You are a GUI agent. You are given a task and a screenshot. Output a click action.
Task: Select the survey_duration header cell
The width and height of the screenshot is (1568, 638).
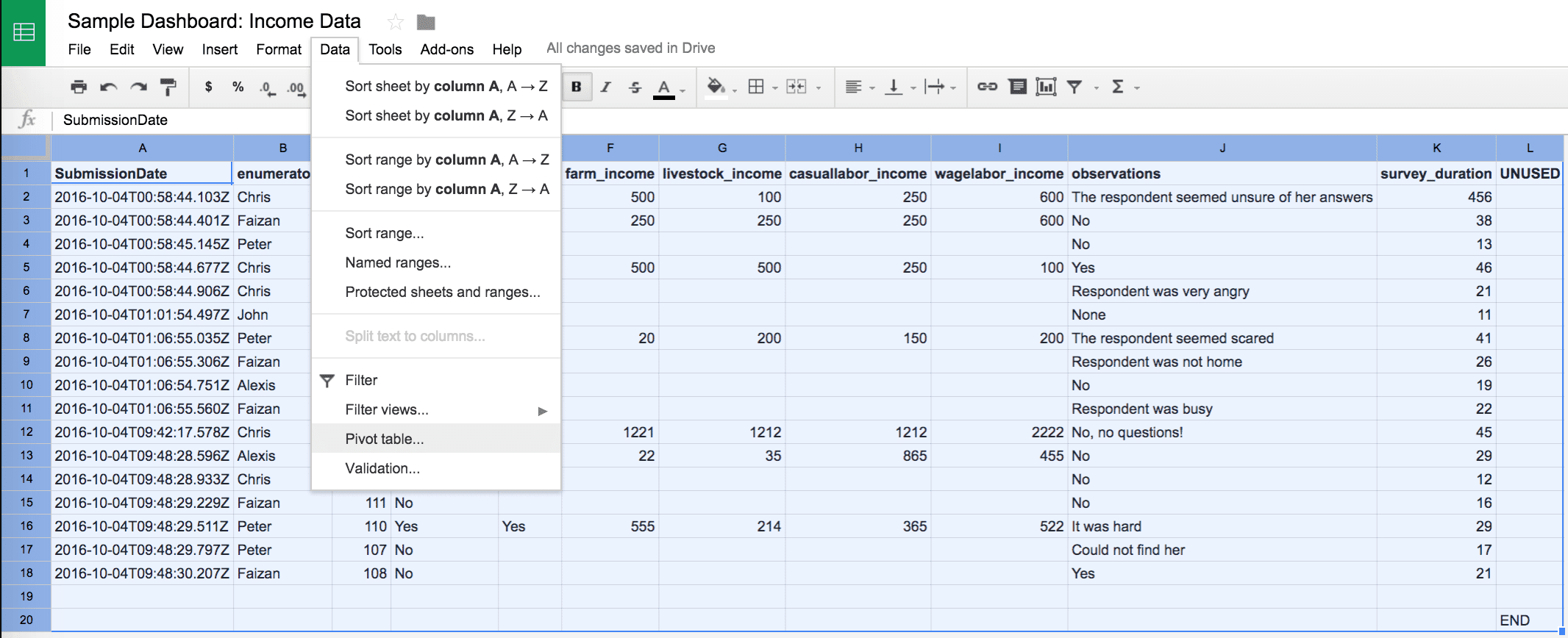pos(1436,173)
